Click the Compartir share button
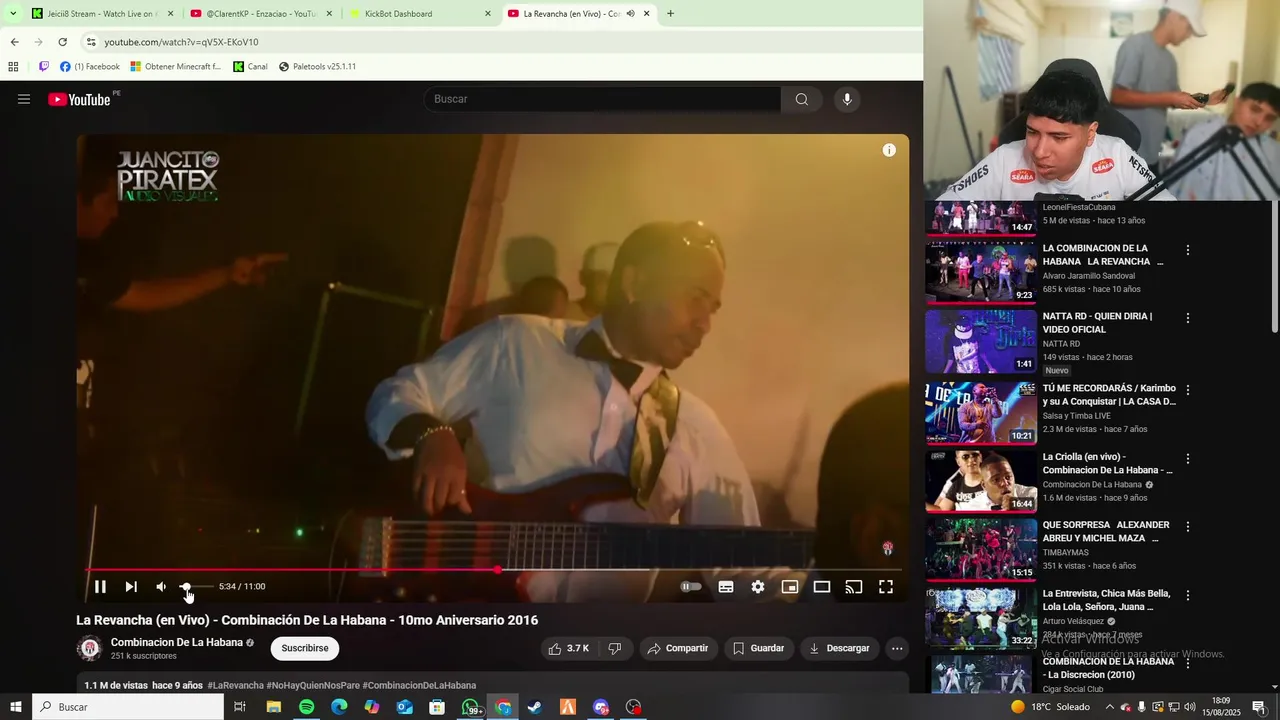Viewport: 1280px width, 720px height. (678, 648)
